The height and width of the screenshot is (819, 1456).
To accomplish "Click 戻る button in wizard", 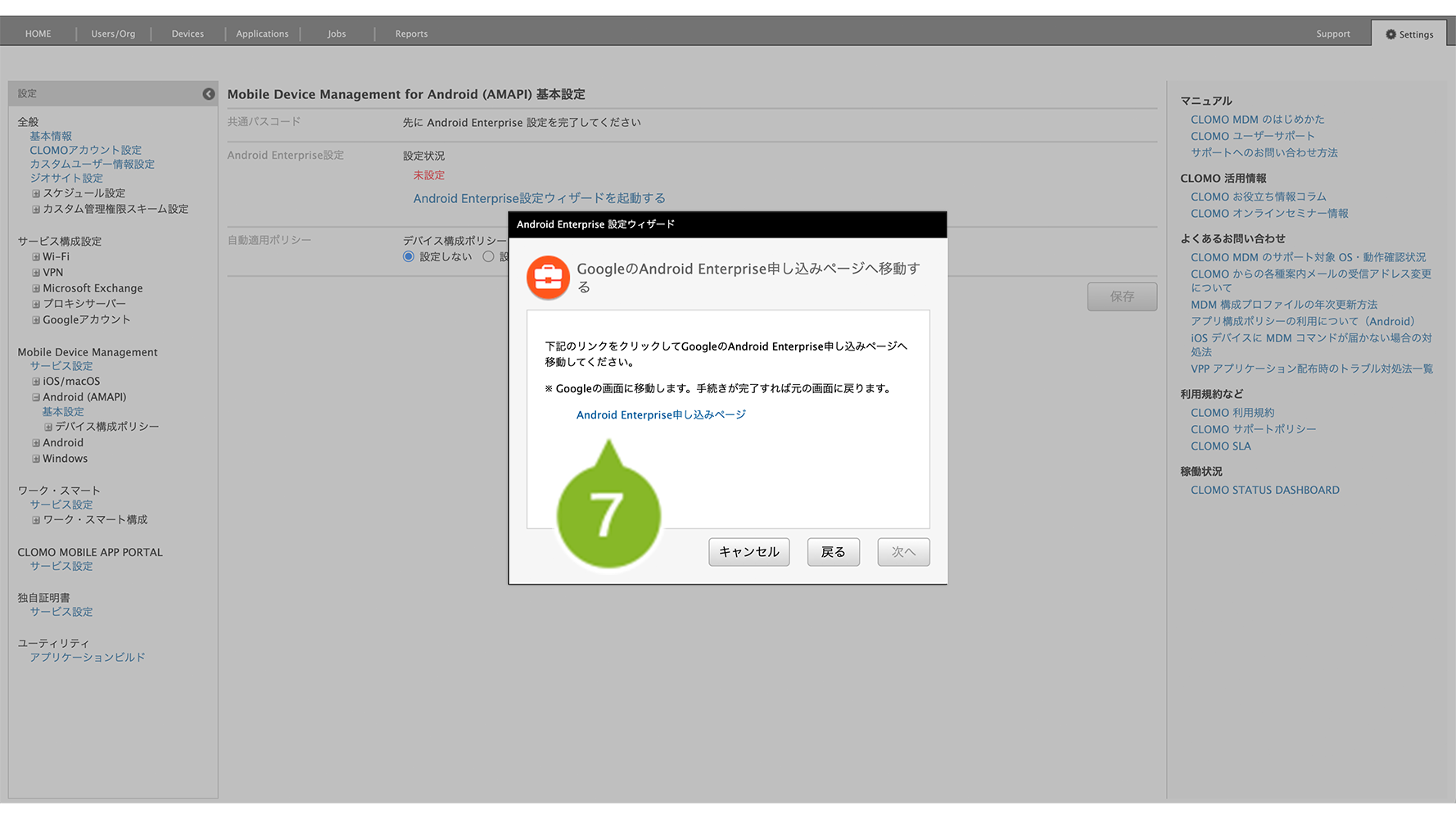I will point(834,552).
